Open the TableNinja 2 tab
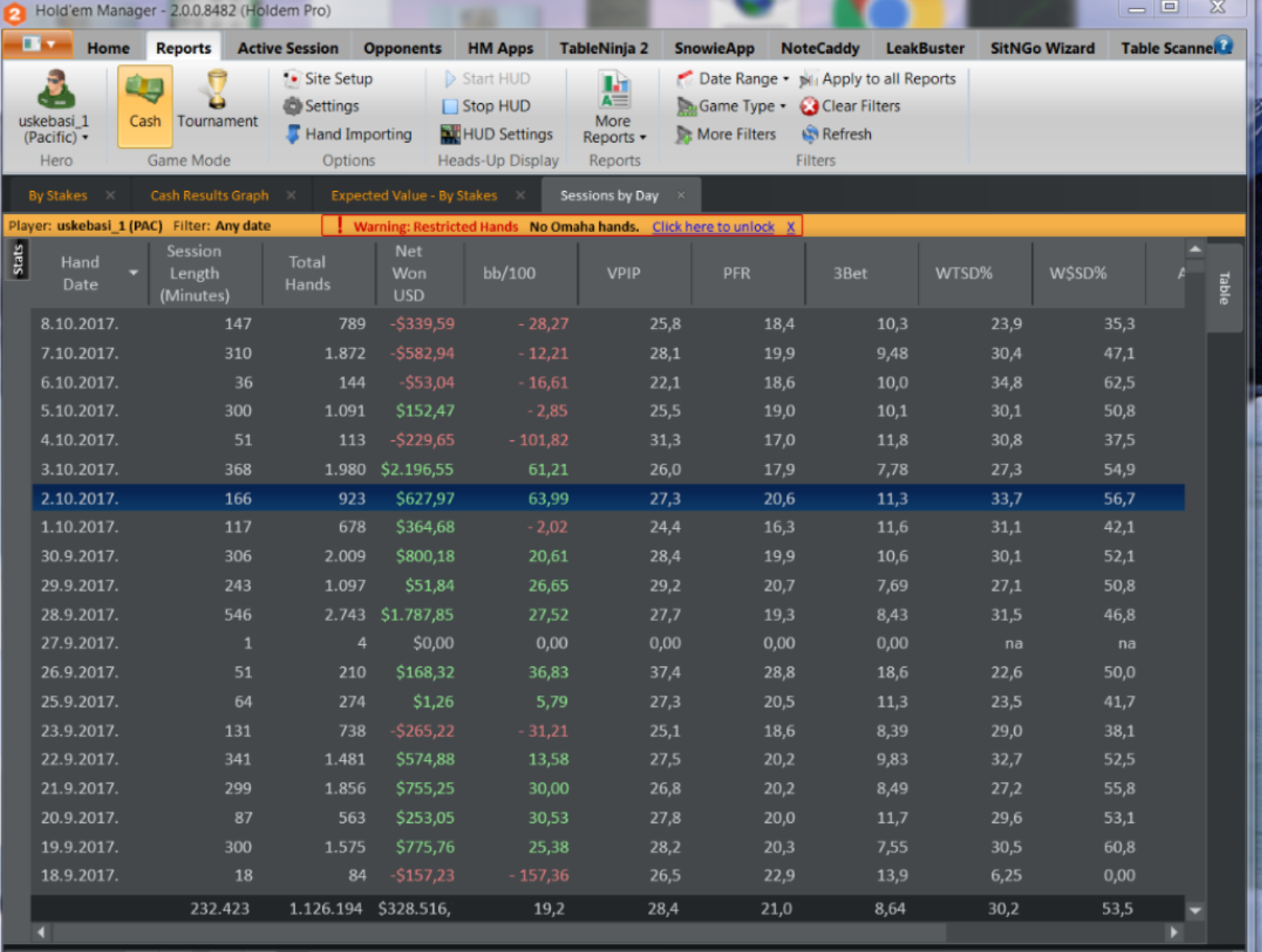This screenshot has height=952, width=1262. point(604,48)
